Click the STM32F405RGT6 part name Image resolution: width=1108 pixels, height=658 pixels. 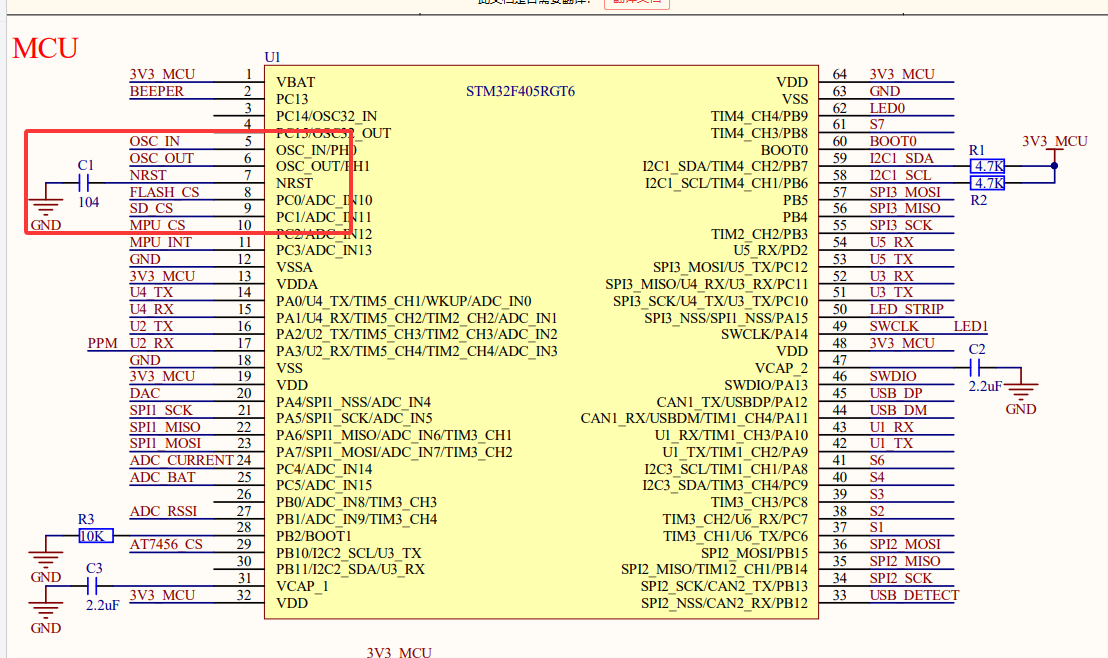coord(520,91)
